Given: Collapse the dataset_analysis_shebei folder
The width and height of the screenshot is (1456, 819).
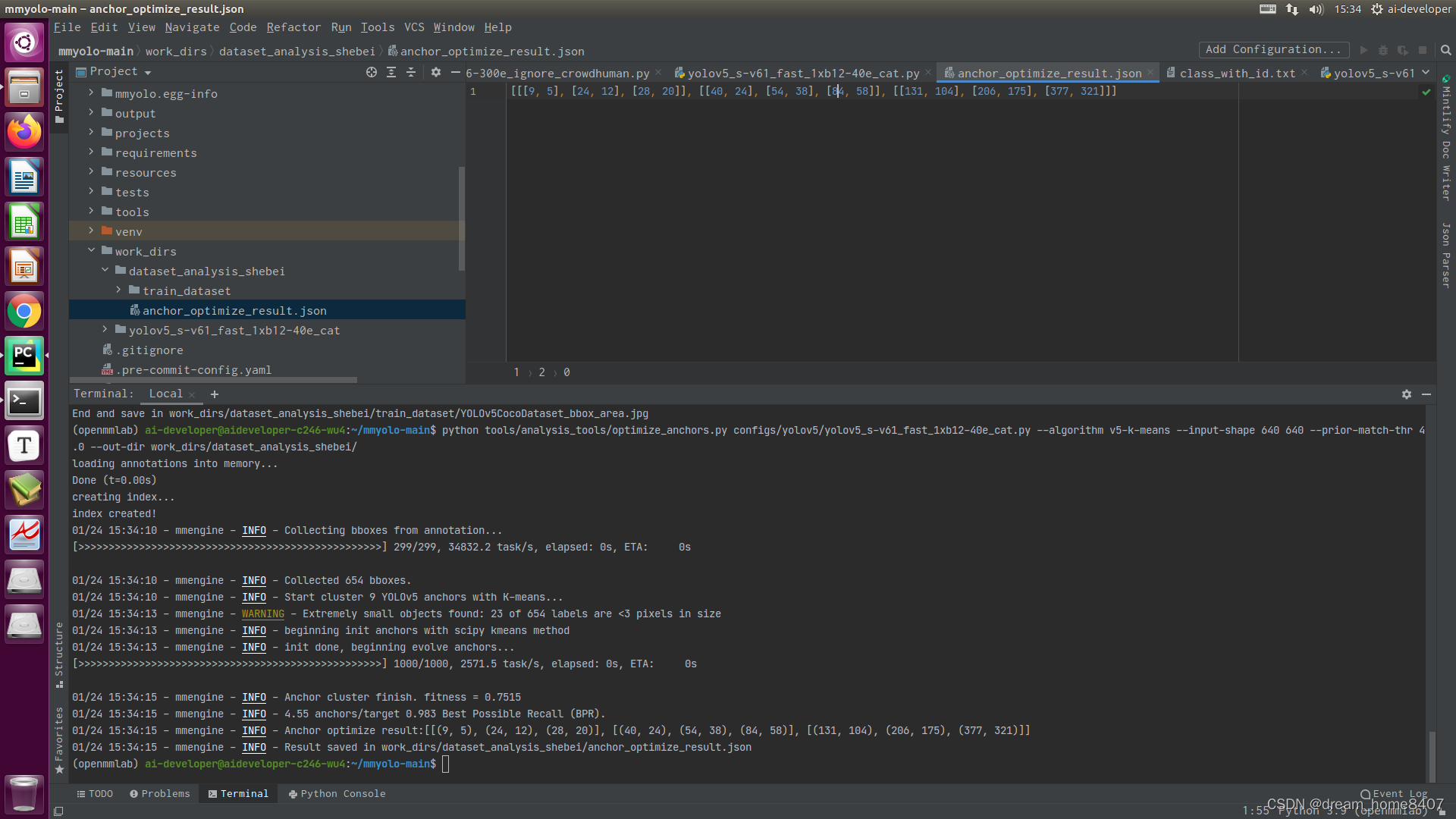Looking at the screenshot, I should 105,270.
